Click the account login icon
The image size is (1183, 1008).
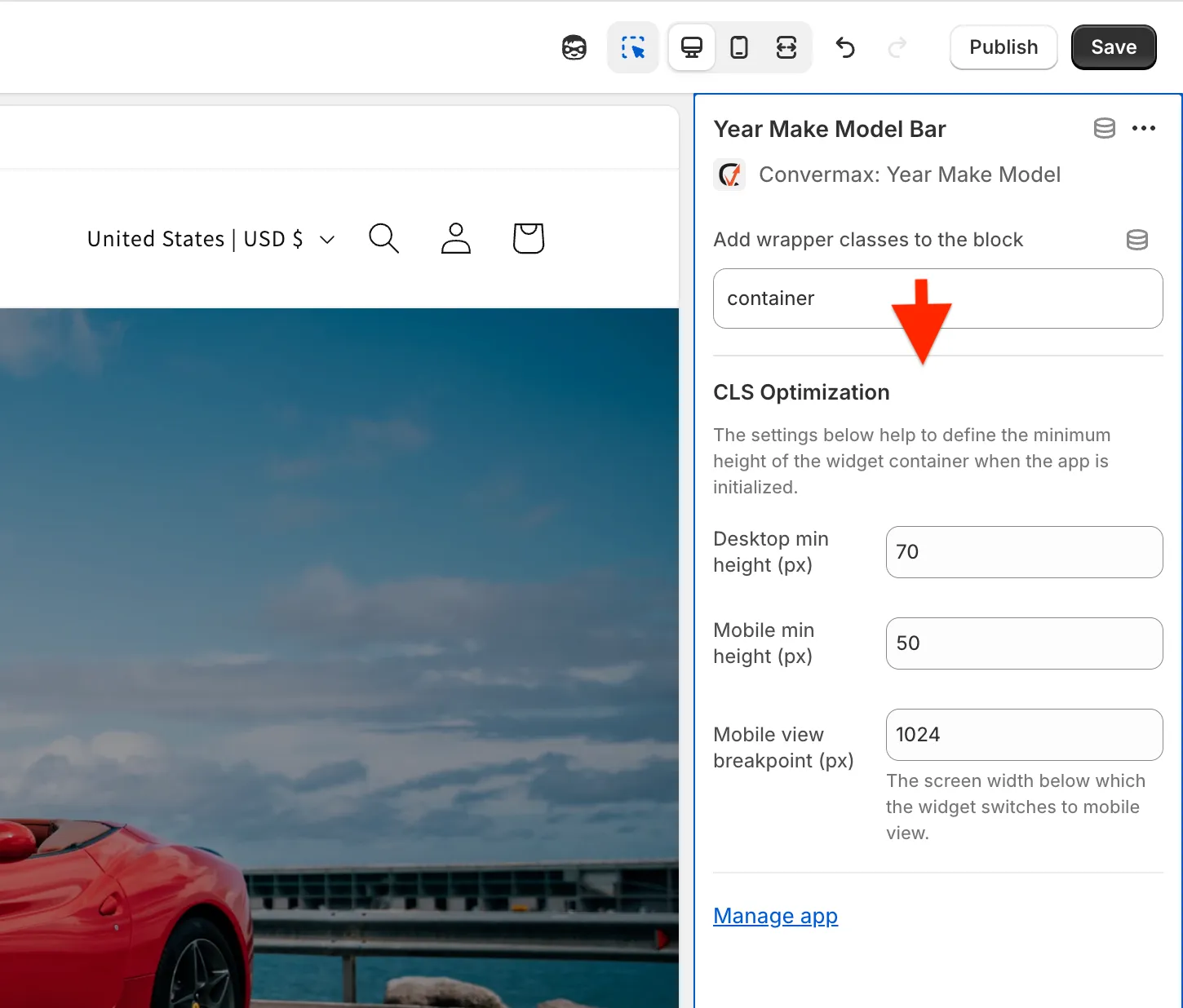[456, 239]
